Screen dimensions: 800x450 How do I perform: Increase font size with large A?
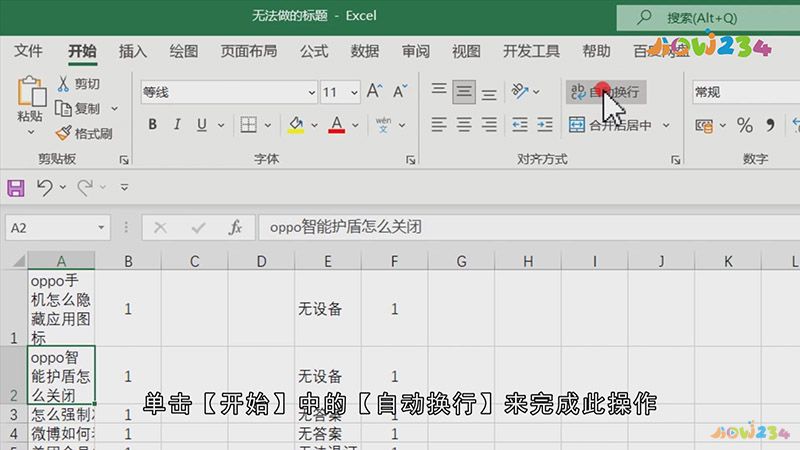point(374,92)
